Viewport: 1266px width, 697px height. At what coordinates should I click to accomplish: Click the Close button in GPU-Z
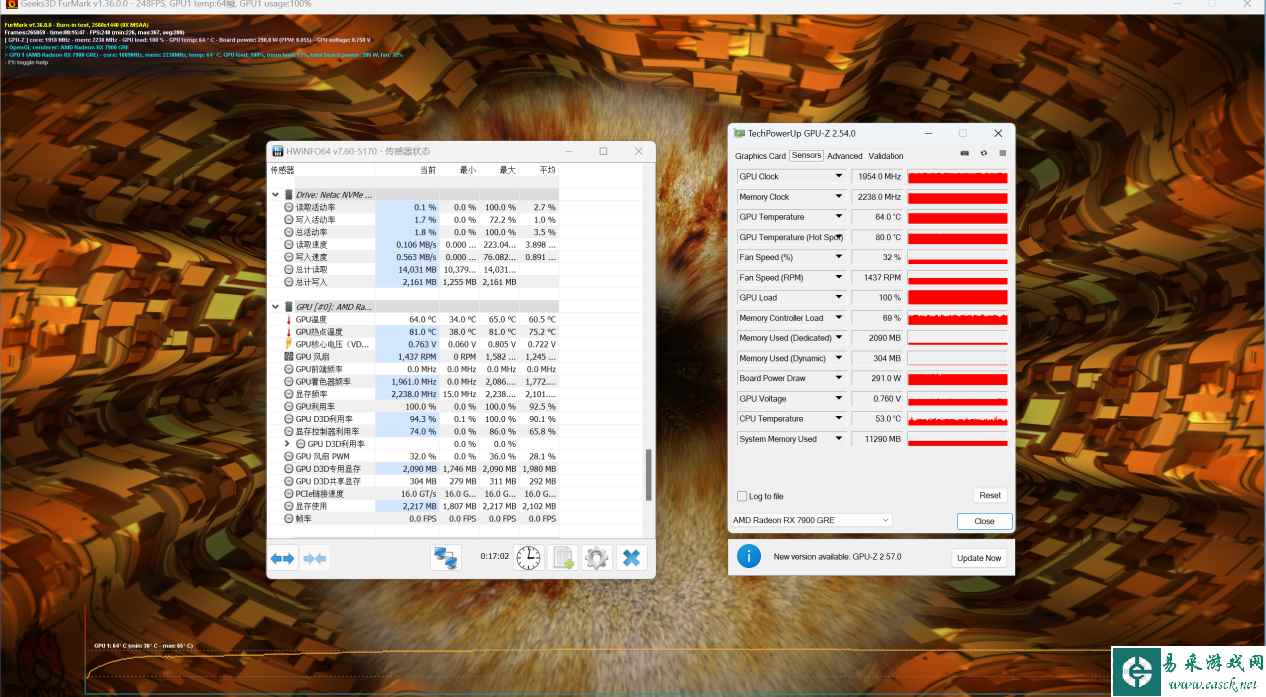point(985,521)
